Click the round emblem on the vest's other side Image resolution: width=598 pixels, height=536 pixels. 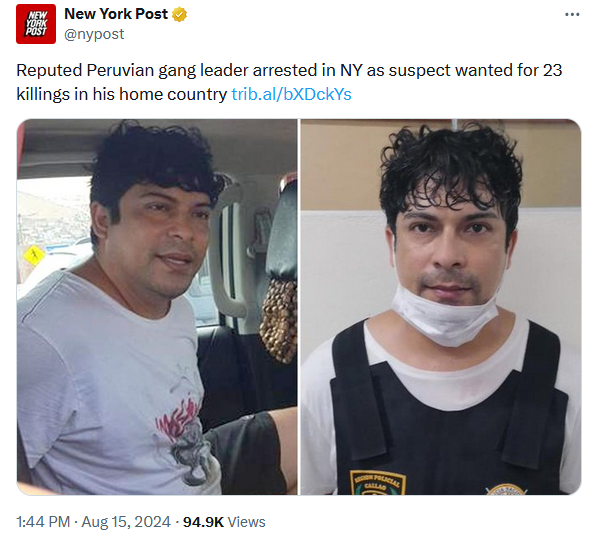coord(507,489)
